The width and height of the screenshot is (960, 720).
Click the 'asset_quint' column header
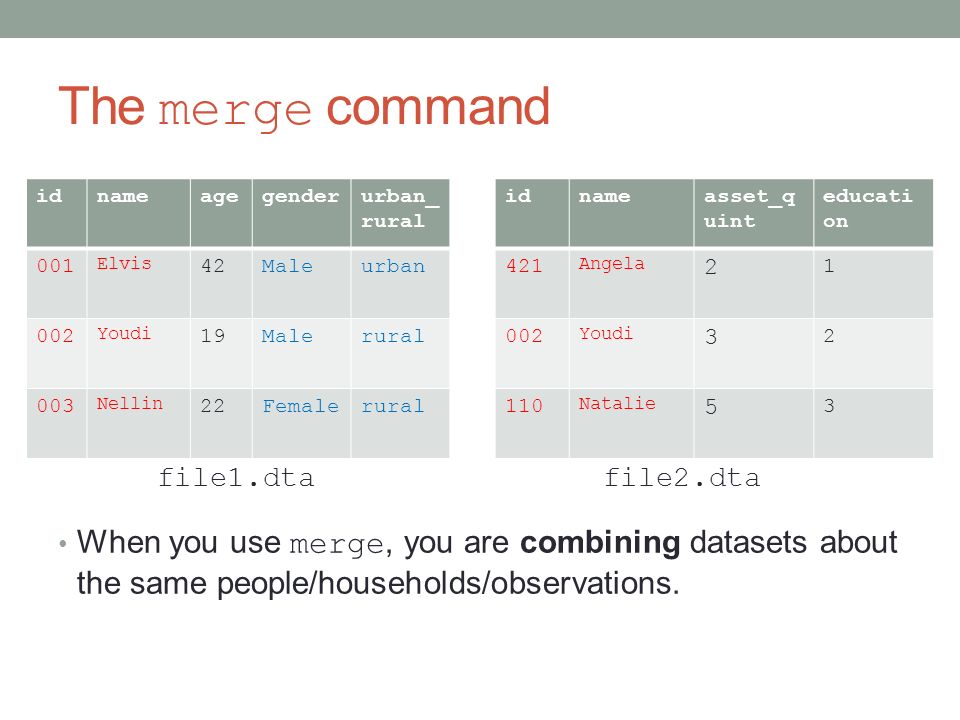(754, 213)
